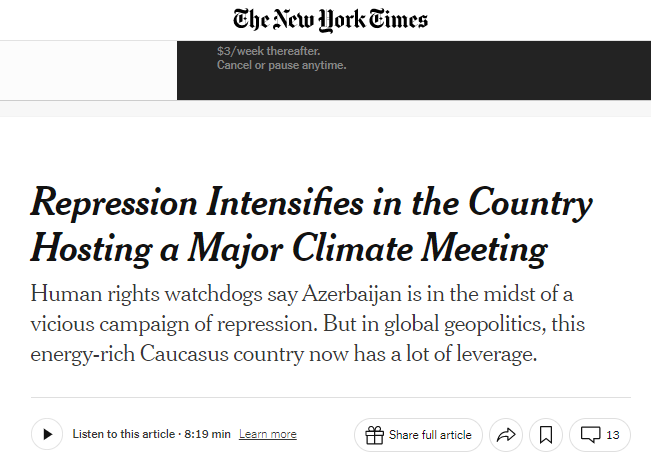Click "Cancel or pause anytime" in the banner
Image resolution: width=651 pixels, height=465 pixels.
tap(281, 66)
